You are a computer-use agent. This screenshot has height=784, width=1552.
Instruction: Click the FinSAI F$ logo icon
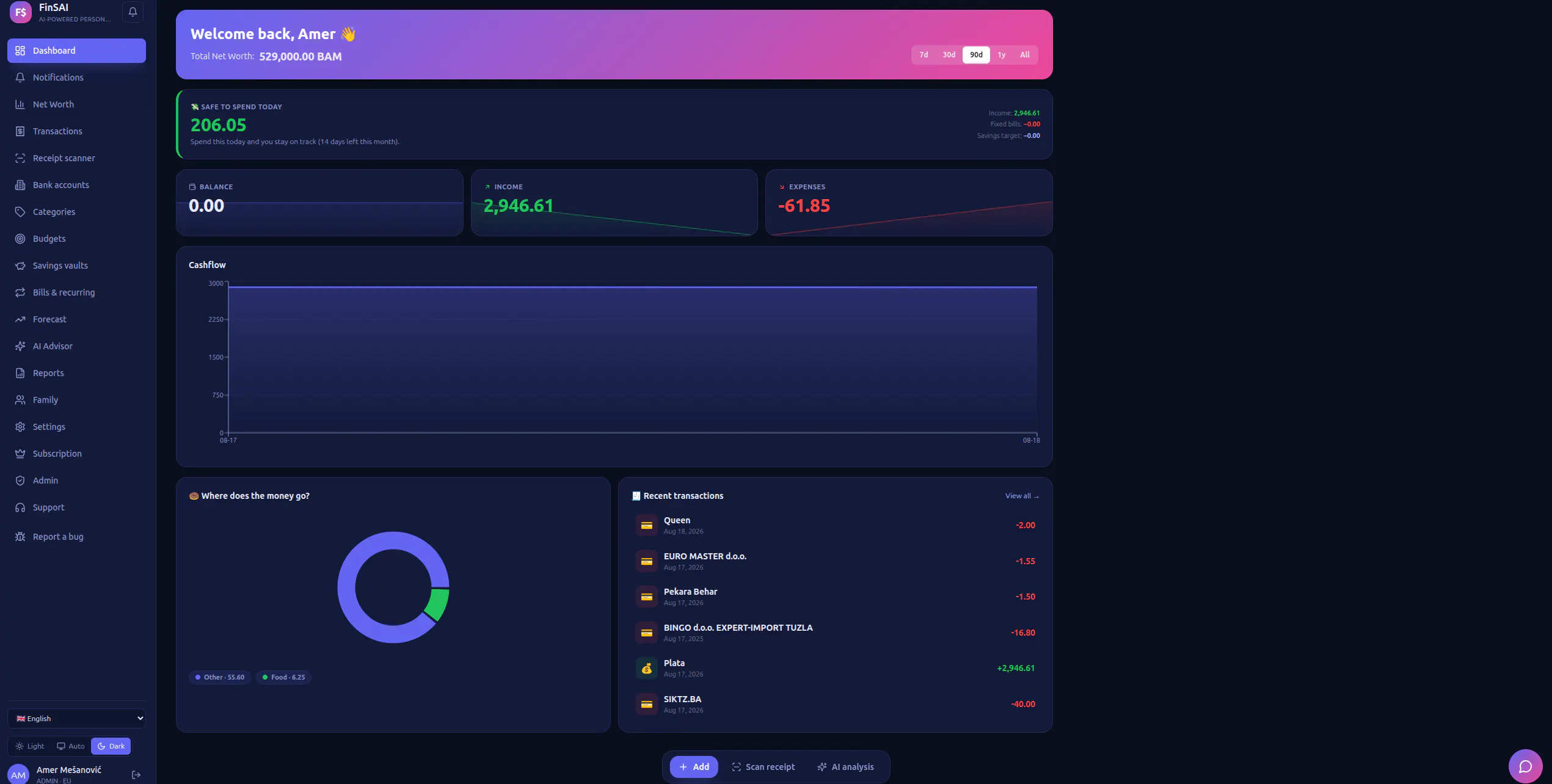(20, 12)
